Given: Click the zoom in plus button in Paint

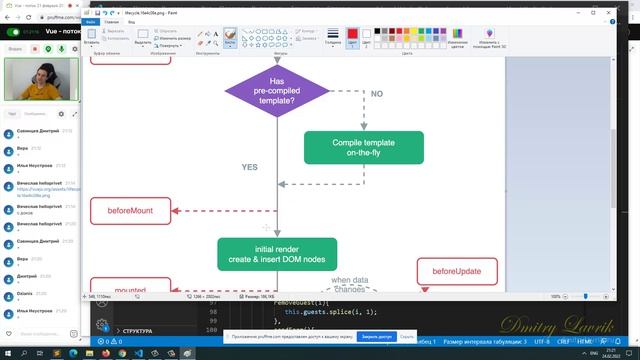Looking at the screenshot, I should point(606,296).
